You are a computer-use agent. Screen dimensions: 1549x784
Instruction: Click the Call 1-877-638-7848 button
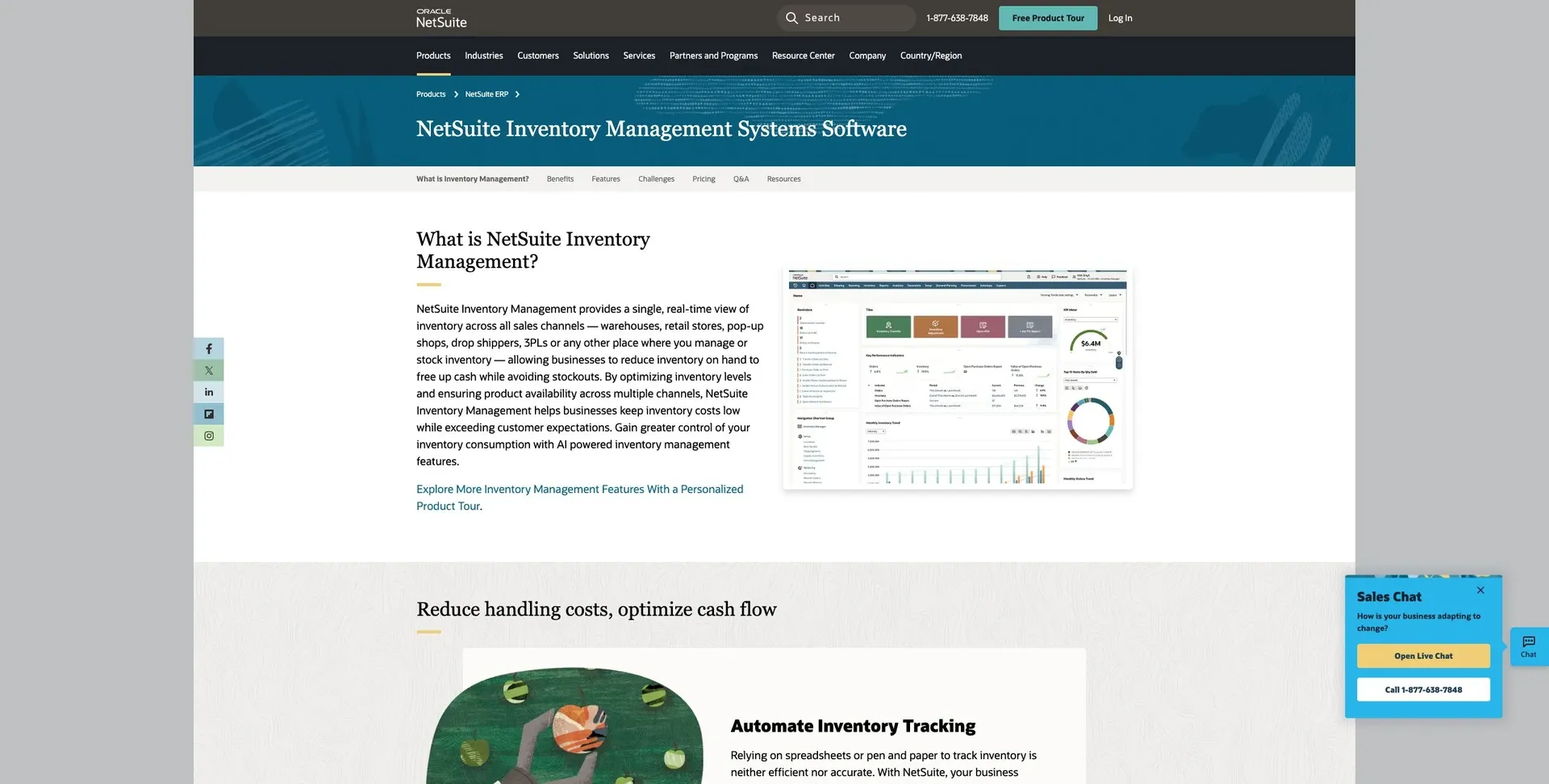point(1423,690)
